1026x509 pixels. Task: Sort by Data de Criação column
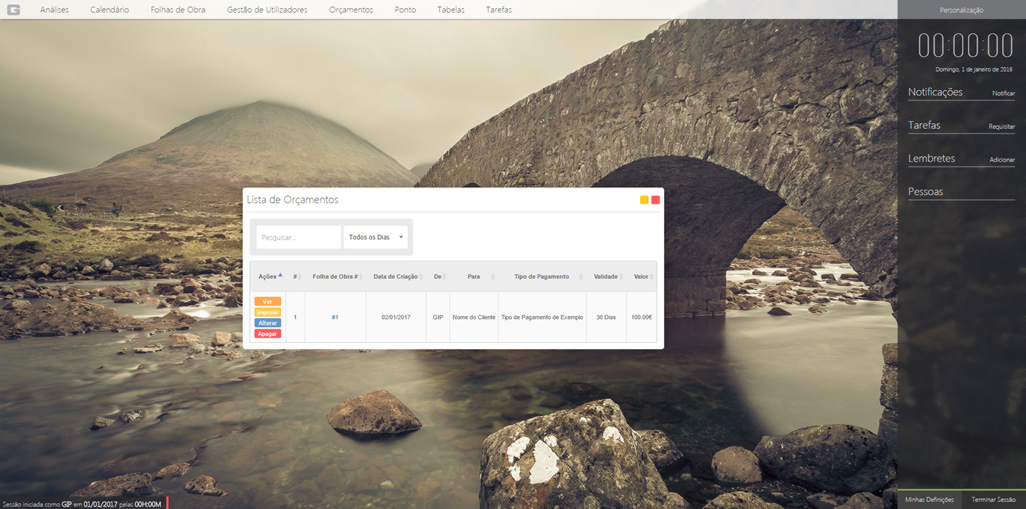(x=396, y=277)
